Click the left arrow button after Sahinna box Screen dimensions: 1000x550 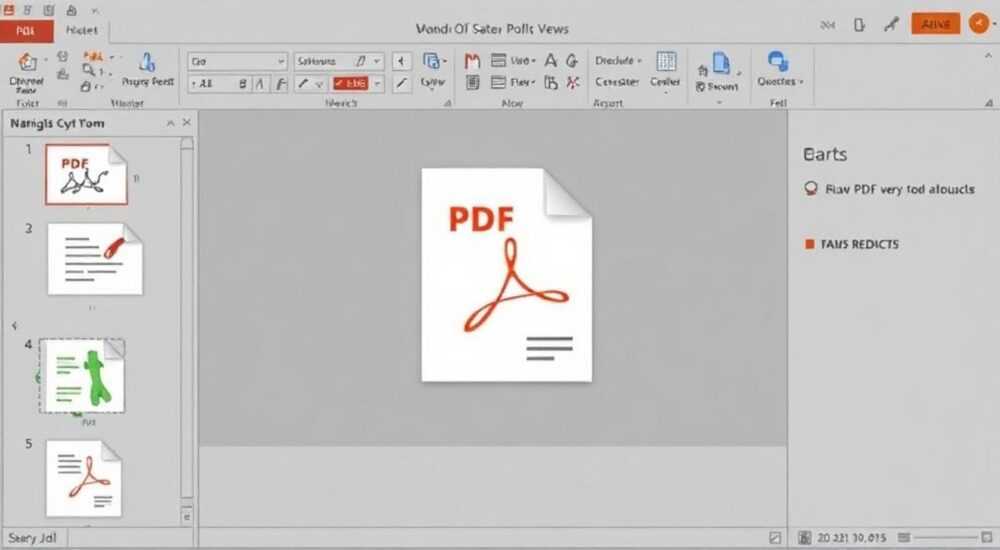tap(401, 61)
